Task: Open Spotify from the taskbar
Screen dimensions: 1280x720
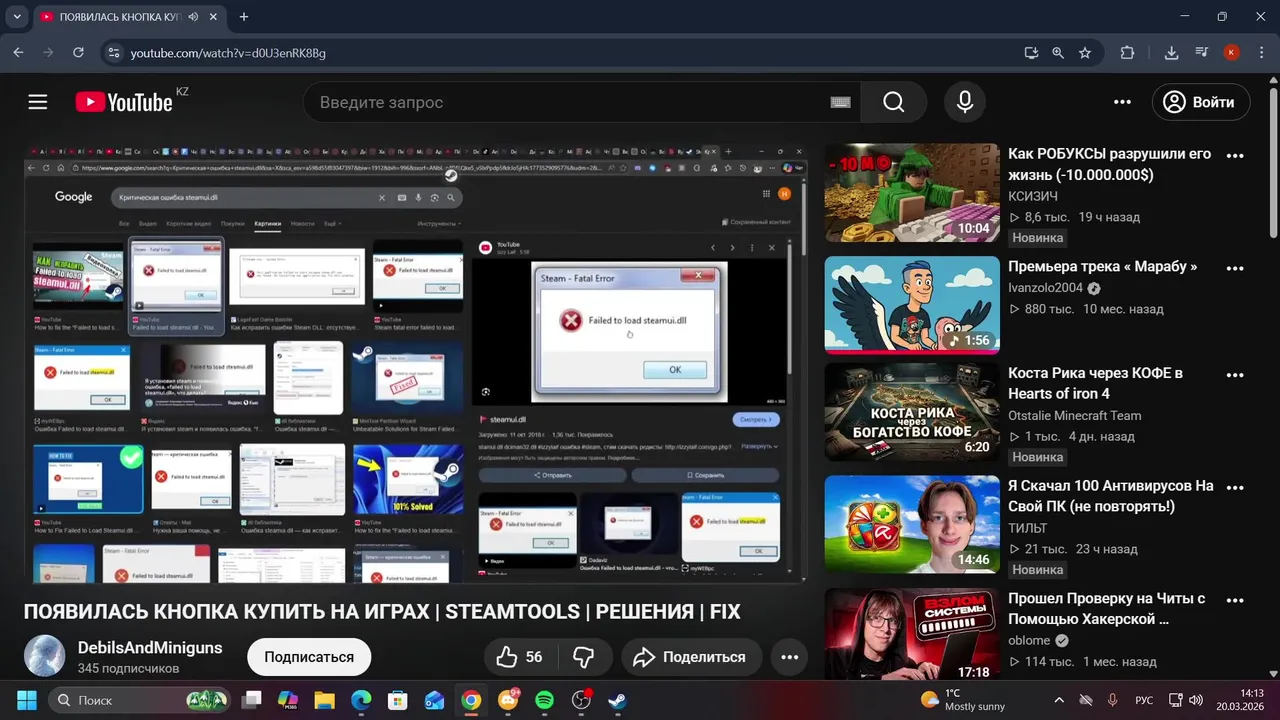Action: pyautogui.click(x=544, y=700)
